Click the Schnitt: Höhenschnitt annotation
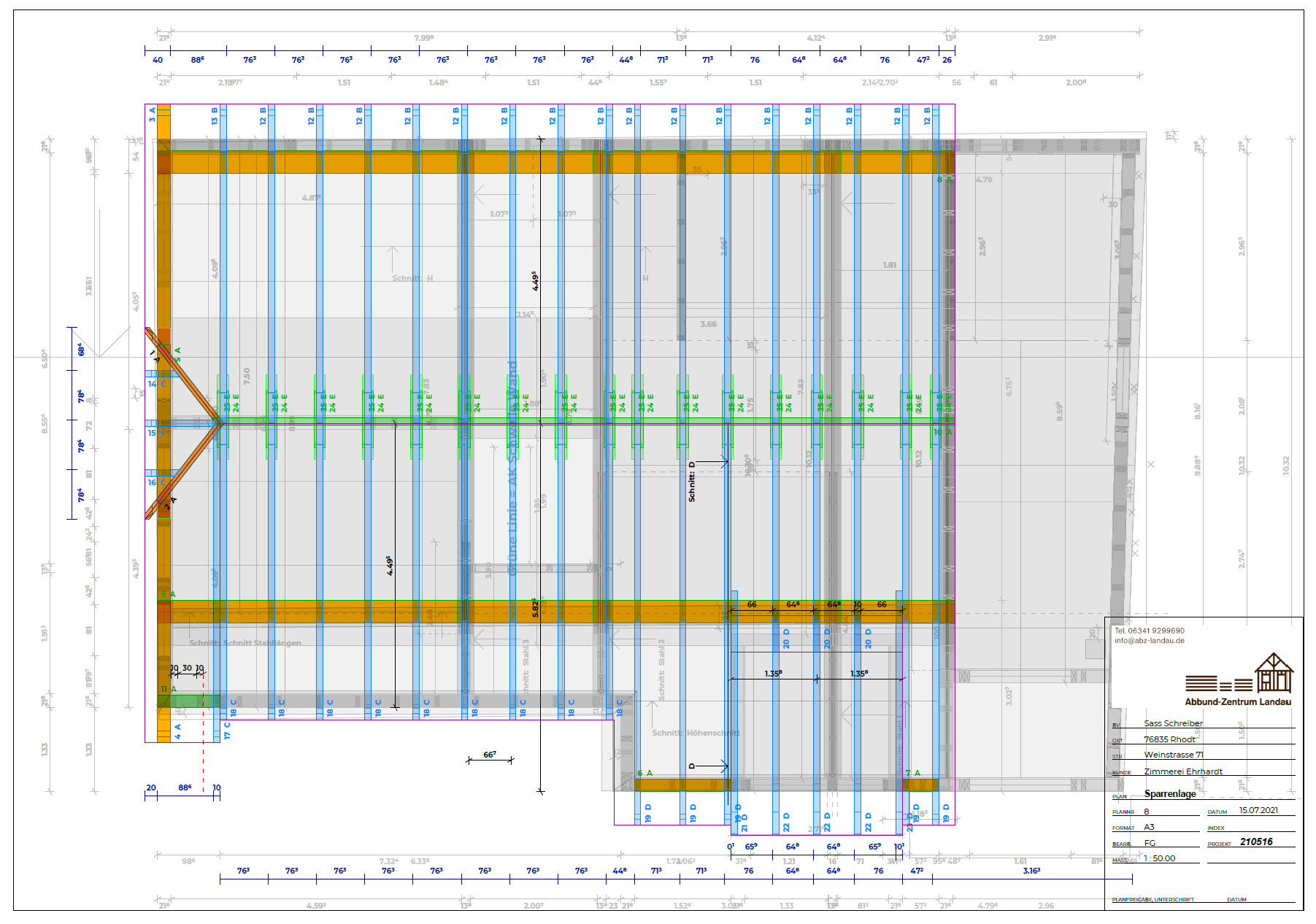The width and height of the screenshot is (1316, 924). click(695, 733)
